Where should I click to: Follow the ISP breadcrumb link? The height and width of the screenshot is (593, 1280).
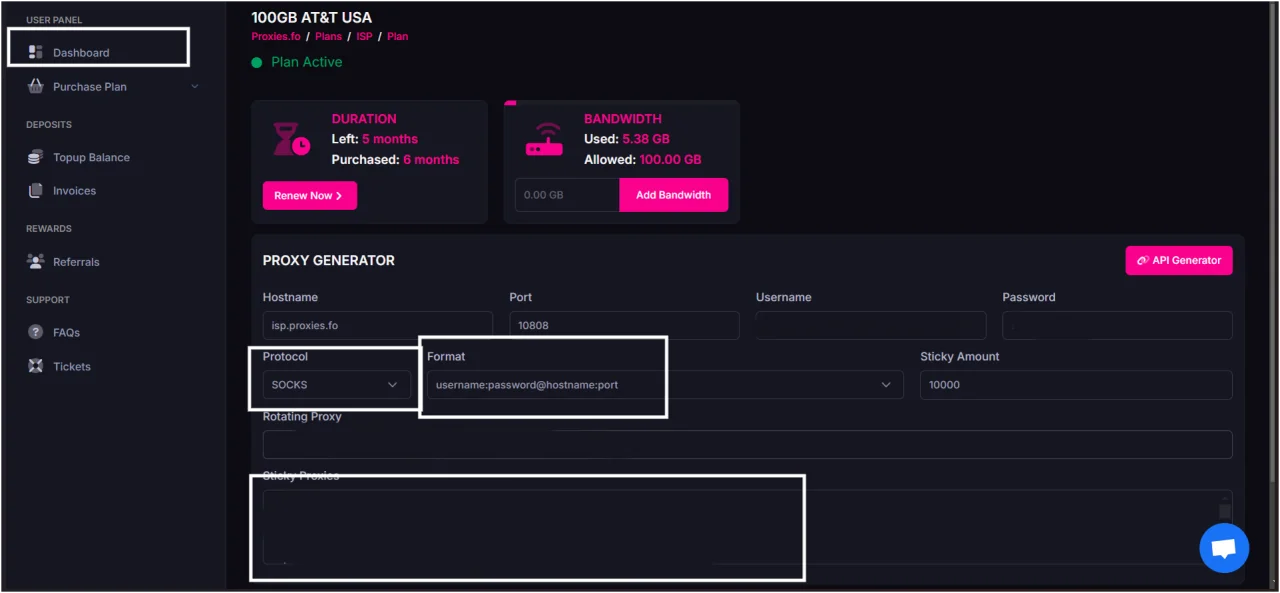(364, 36)
